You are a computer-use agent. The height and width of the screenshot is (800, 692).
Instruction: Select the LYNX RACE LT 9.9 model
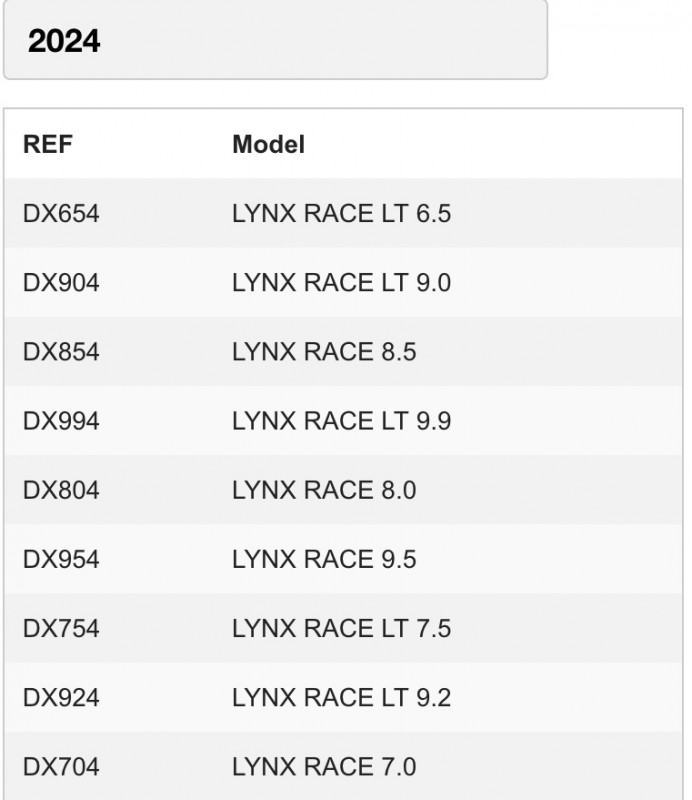[x=341, y=421]
